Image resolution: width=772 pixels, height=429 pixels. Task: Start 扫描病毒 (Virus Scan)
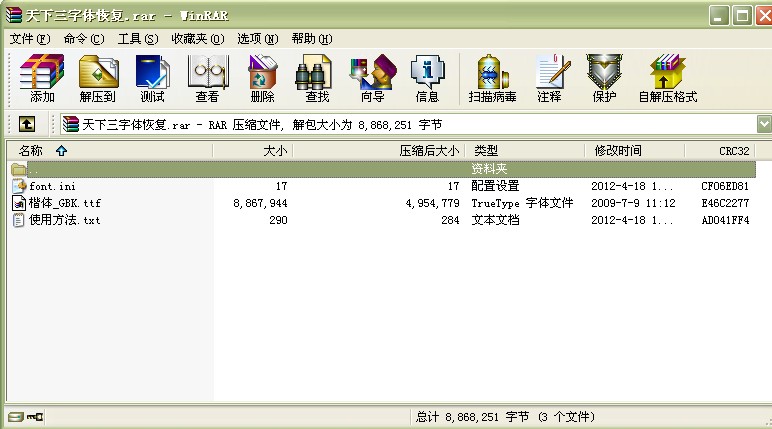[x=492, y=78]
